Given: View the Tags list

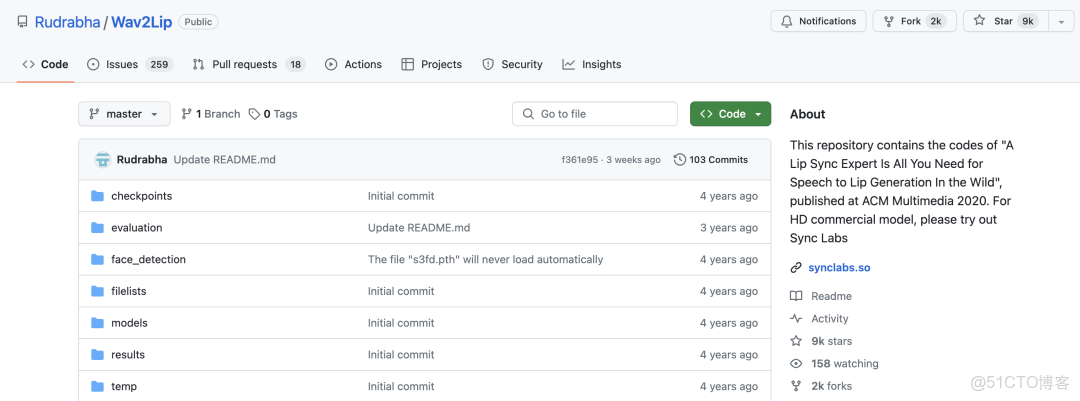Looking at the screenshot, I should (x=273, y=114).
